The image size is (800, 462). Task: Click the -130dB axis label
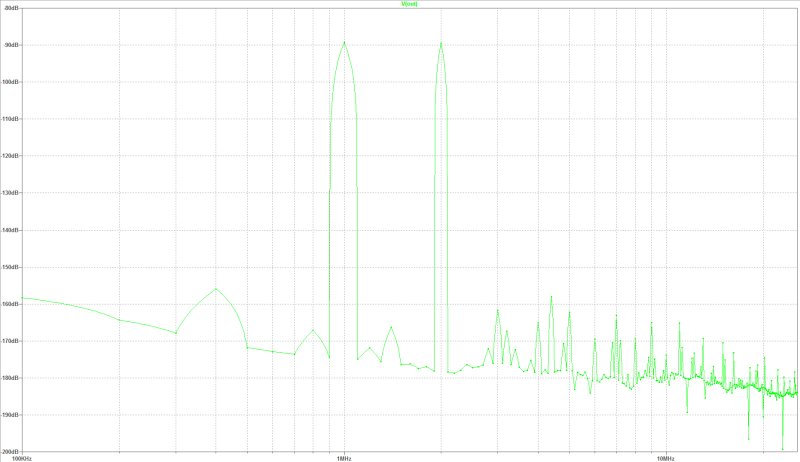(10, 193)
